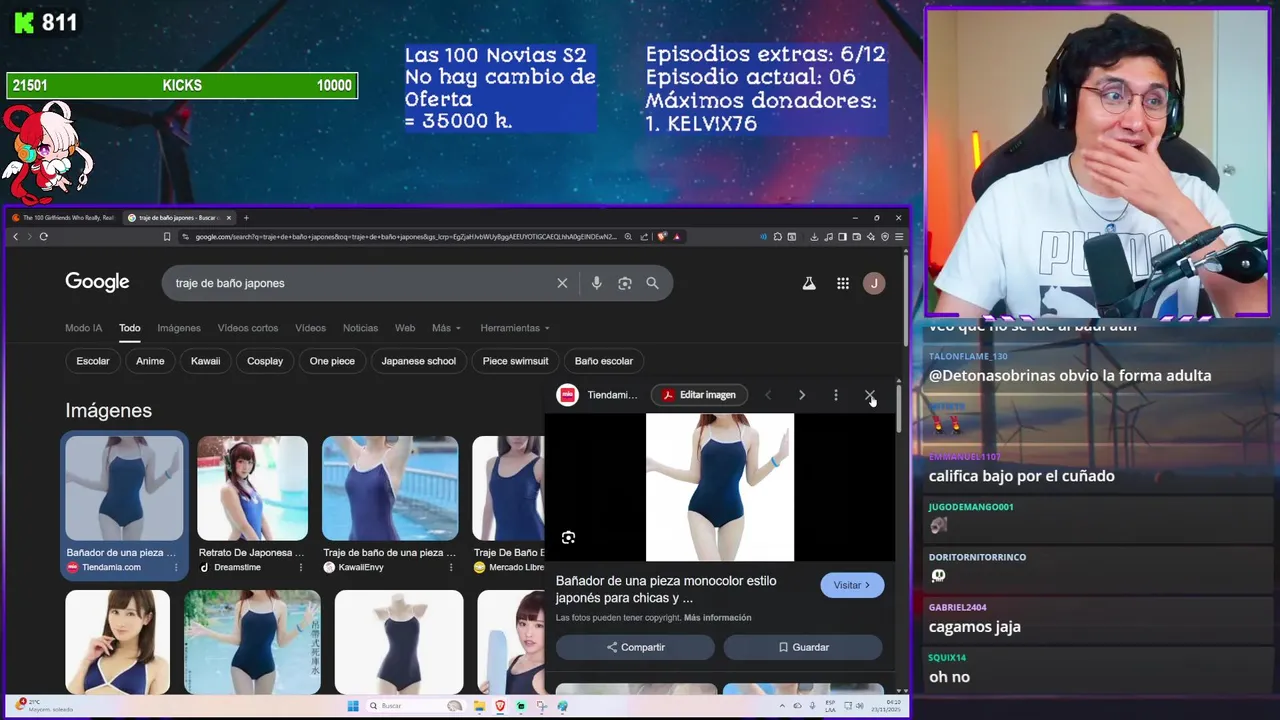Open the preview panel three-dot menu
Viewport: 1280px width, 720px height.
[836, 395]
